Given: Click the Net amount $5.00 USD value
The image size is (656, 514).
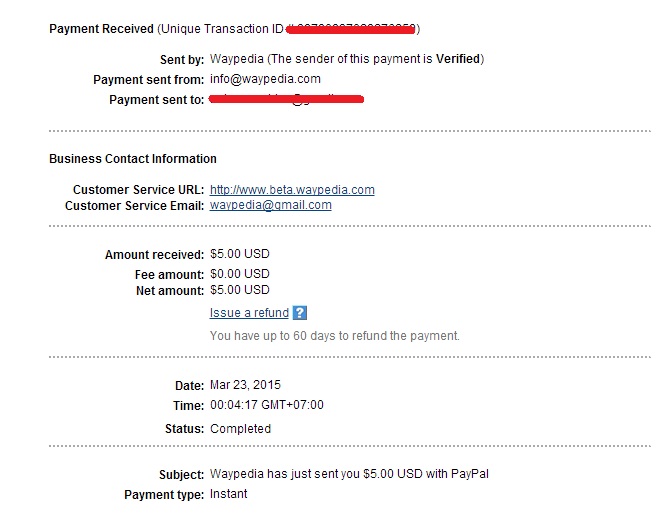Looking at the screenshot, I should (240, 291).
